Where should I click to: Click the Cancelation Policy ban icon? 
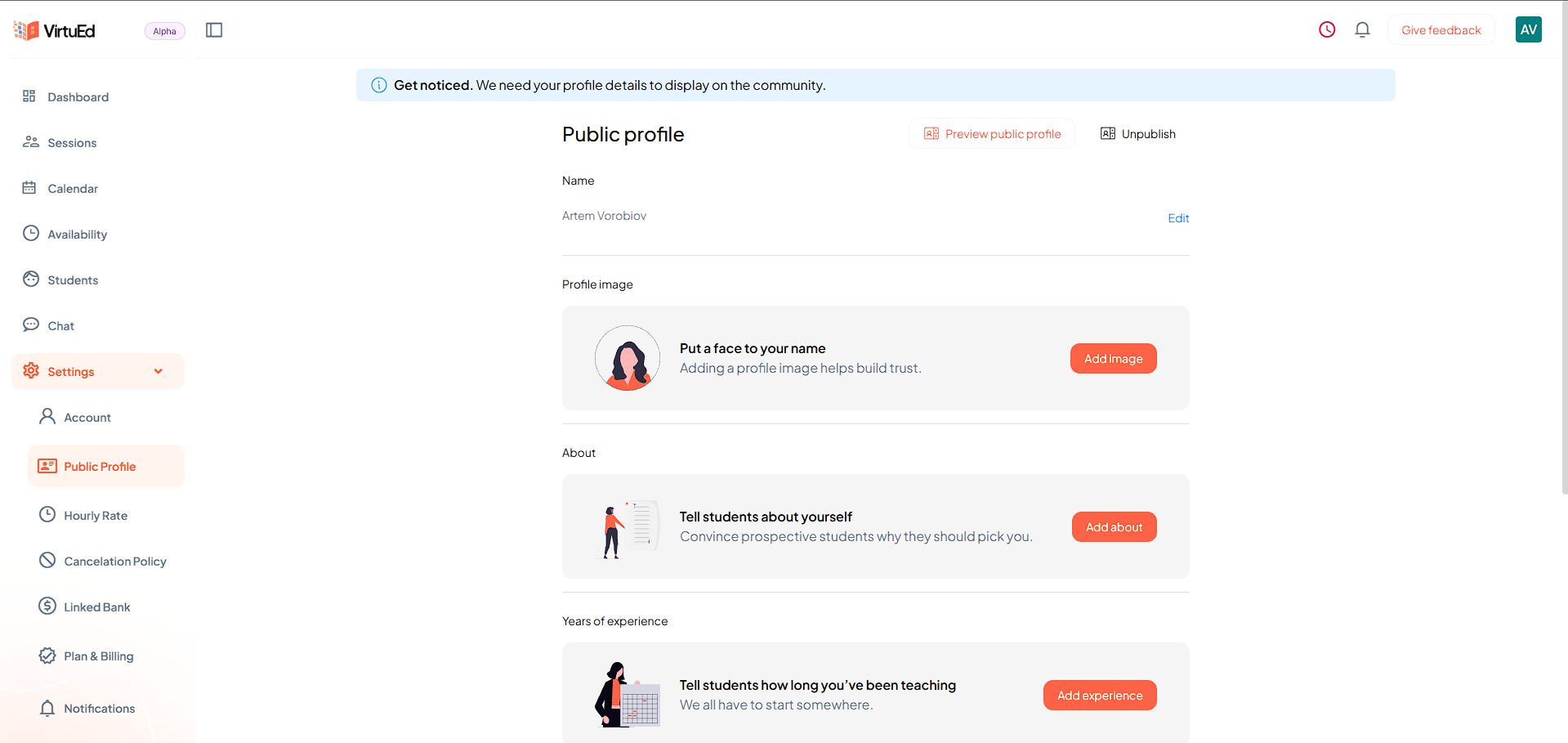pos(47,561)
